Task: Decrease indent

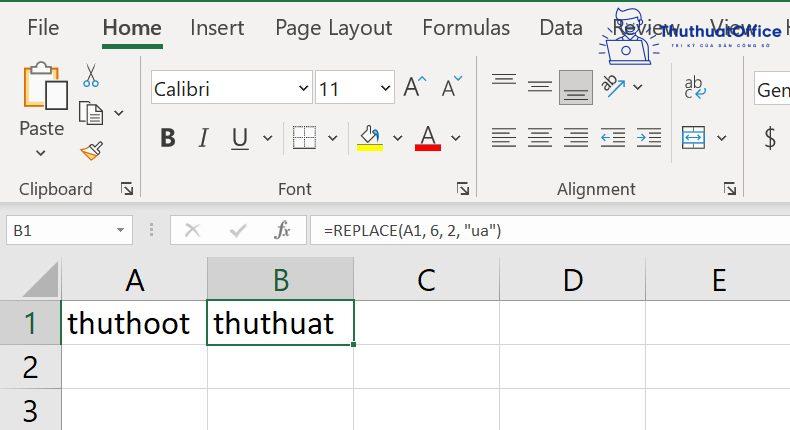Action: pyautogui.click(x=613, y=137)
